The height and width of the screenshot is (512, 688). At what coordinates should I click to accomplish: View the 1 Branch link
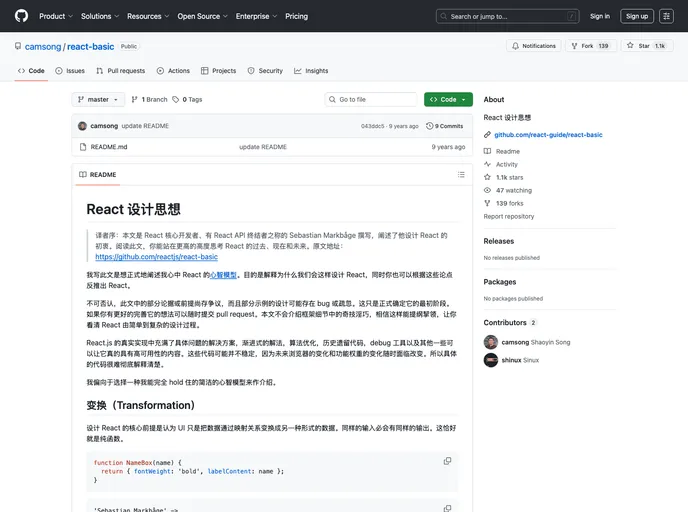[x=150, y=100]
